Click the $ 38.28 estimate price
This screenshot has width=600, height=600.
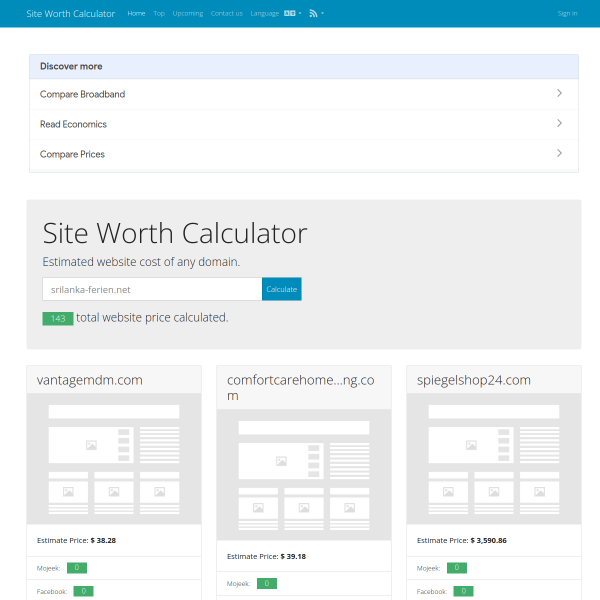click(x=103, y=540)
